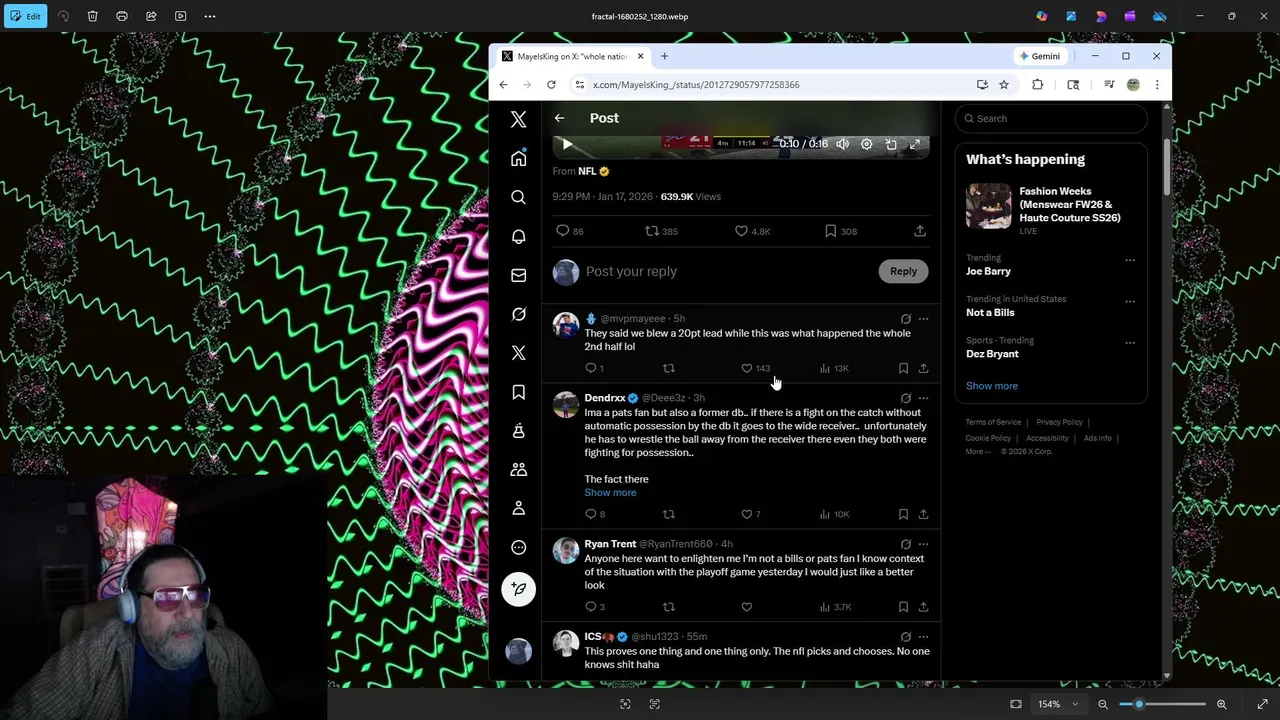Click the rotate icon in Photos toolbar
1280x720 pixels.
[x=64, y=16]
